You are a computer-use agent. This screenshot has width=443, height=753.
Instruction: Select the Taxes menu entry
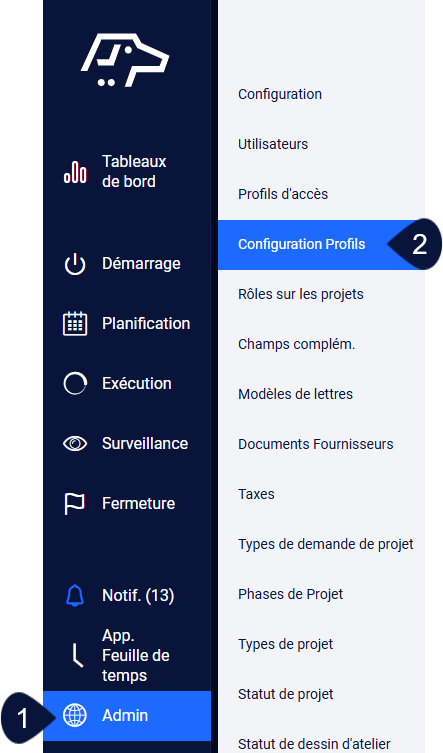(256, 494)
